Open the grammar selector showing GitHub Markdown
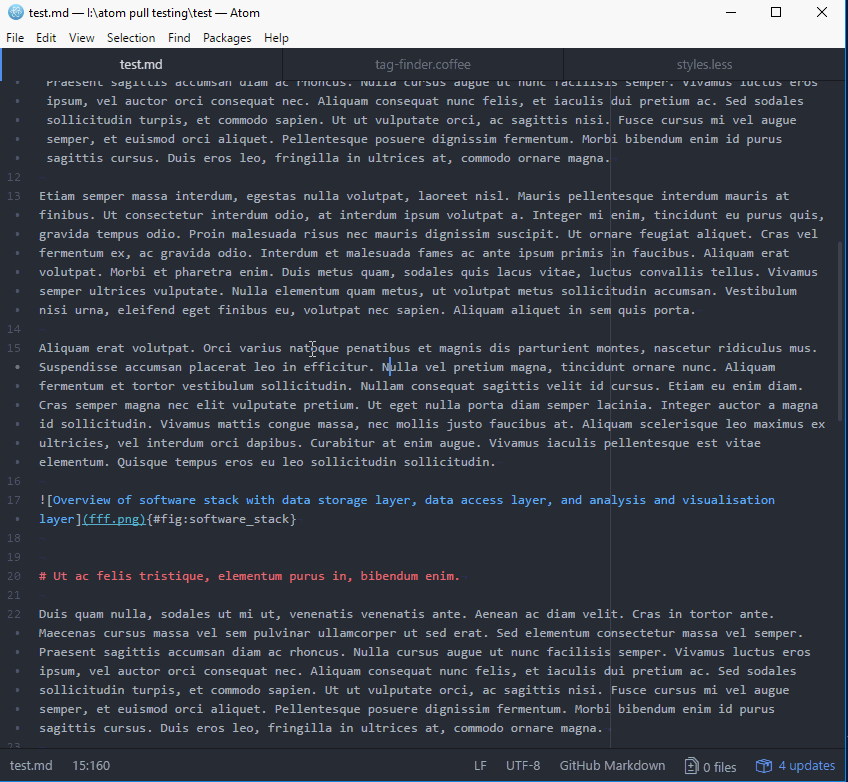Image resolution: width=848 pixels, height=782 pixels. pyautogui.click(x=612, y=765)
